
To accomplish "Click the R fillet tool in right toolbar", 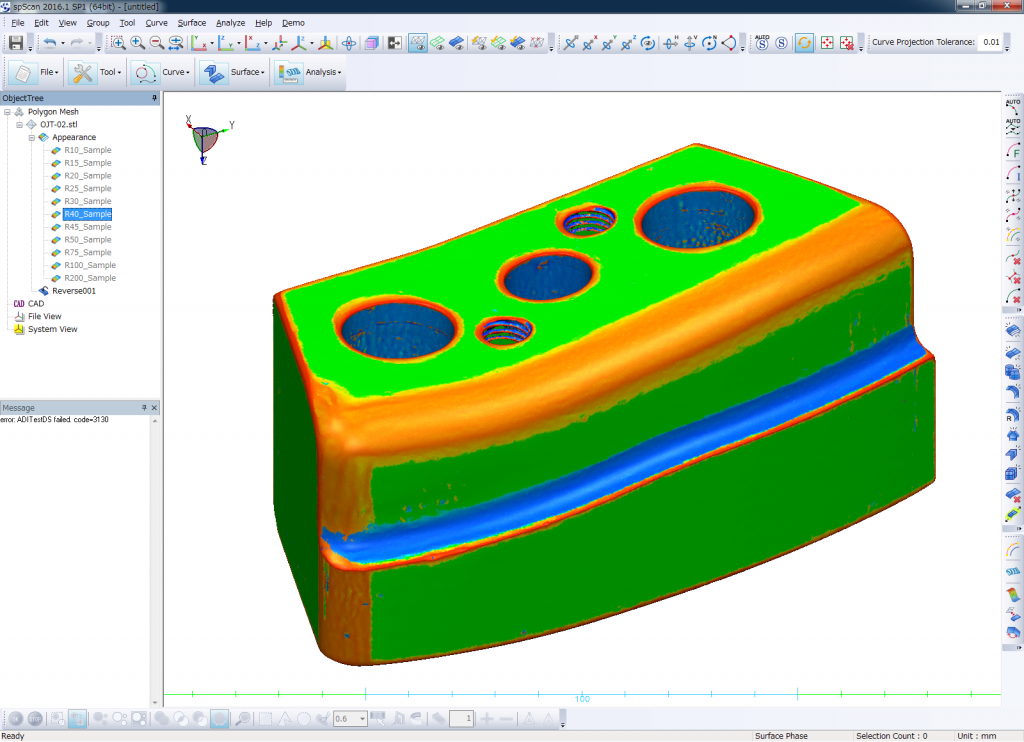I will (1012, 414).
